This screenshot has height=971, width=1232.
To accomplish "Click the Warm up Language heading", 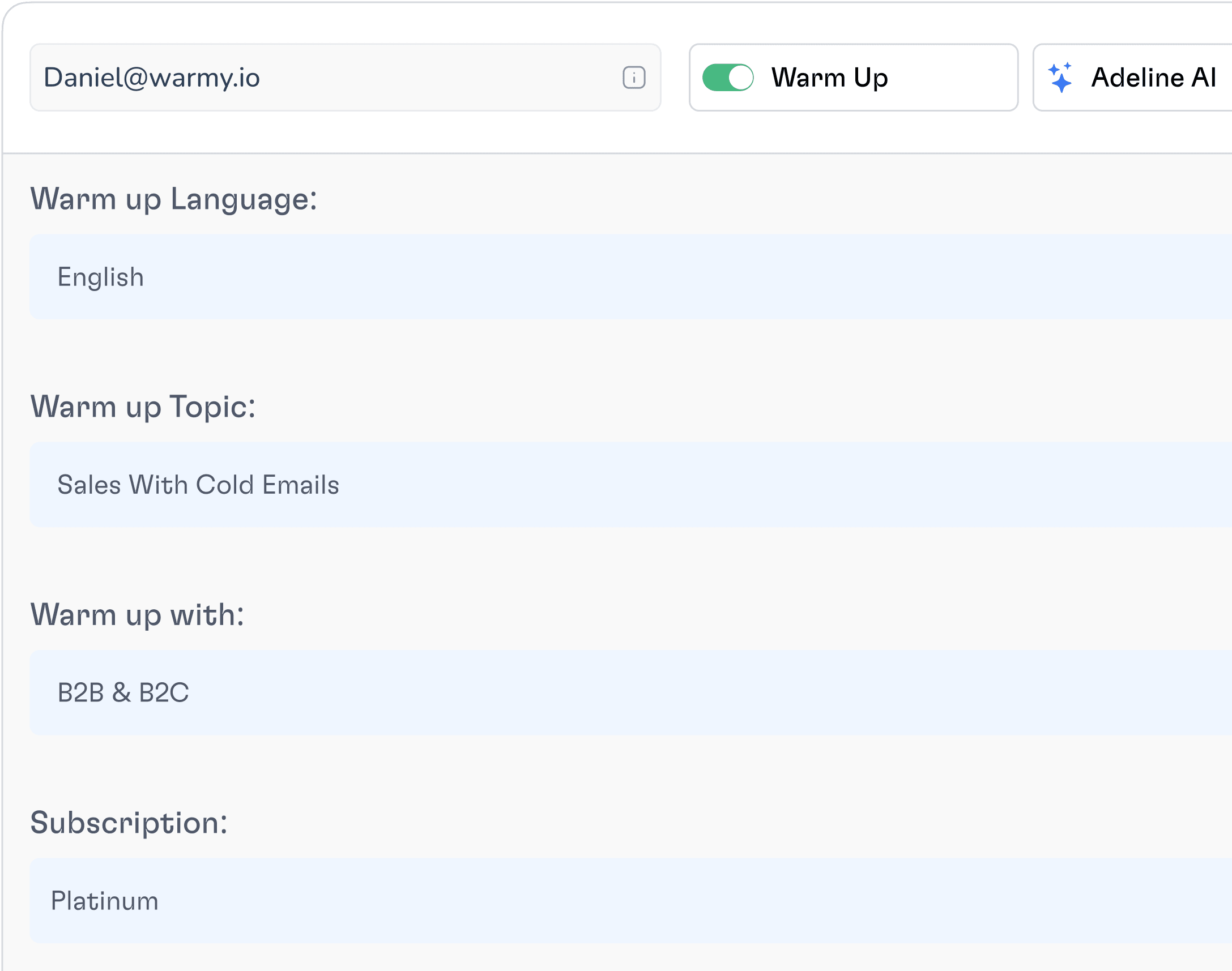I will [173, 199].
